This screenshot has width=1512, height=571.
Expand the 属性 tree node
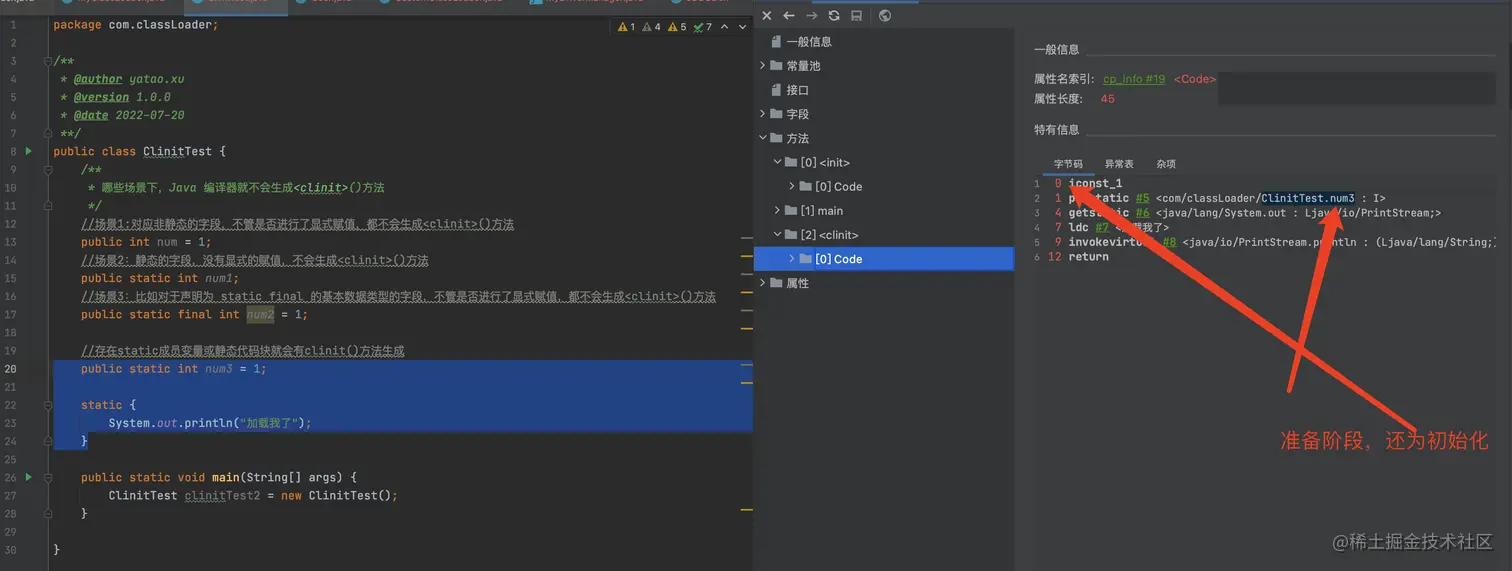click(763, 283)
